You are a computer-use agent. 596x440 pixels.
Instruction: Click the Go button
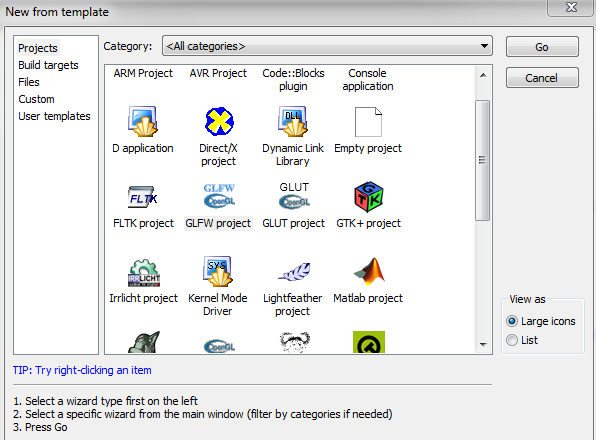[x=542, y=47]
